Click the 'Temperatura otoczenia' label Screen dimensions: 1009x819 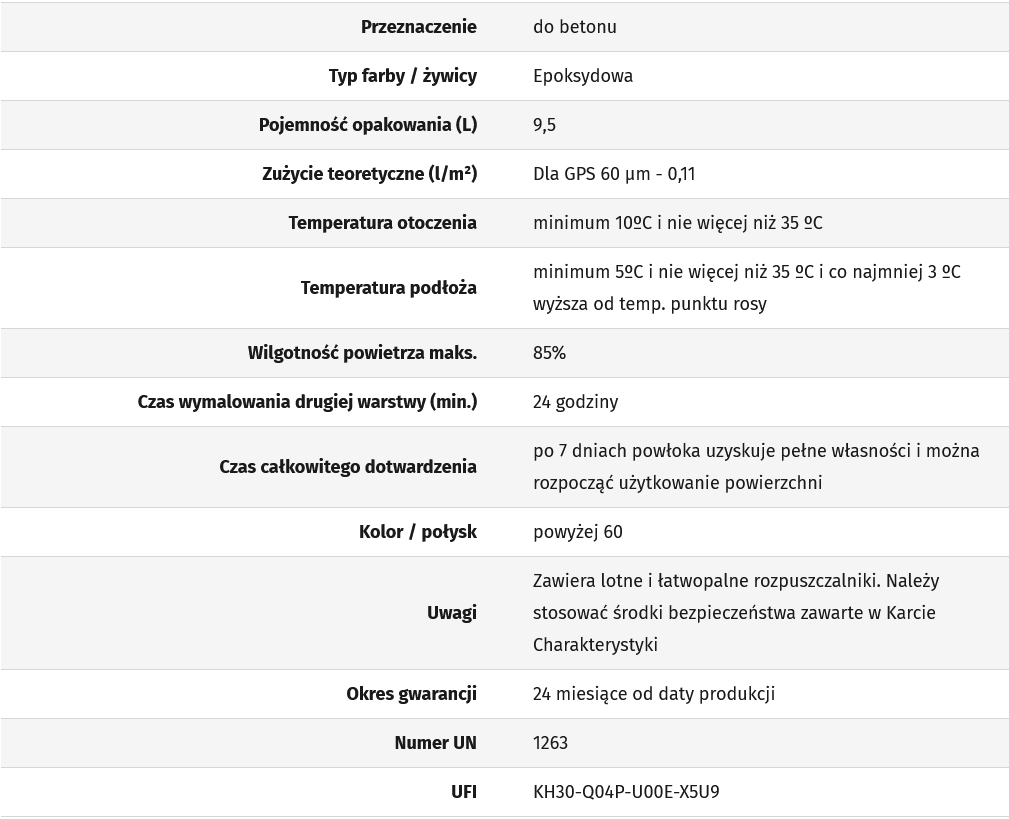coord(382,223)
